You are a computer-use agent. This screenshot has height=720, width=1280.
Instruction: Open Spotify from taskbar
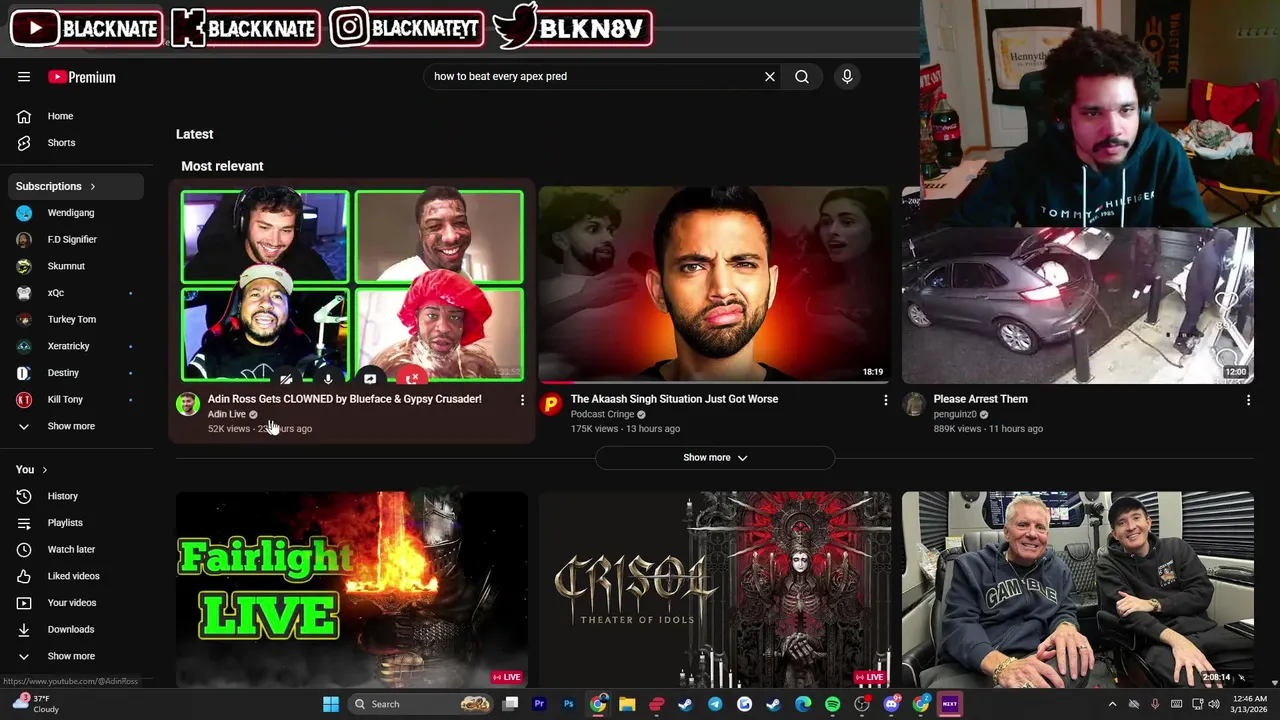coord(832,704)
